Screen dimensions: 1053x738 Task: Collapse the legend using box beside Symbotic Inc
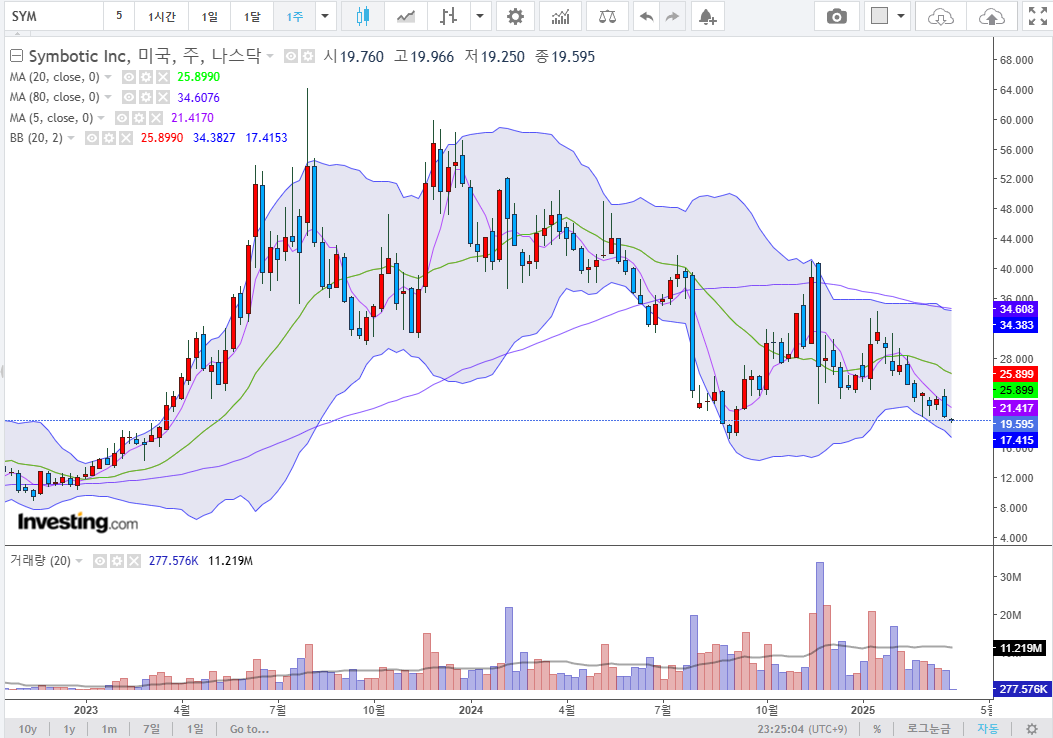click(16, 56)
